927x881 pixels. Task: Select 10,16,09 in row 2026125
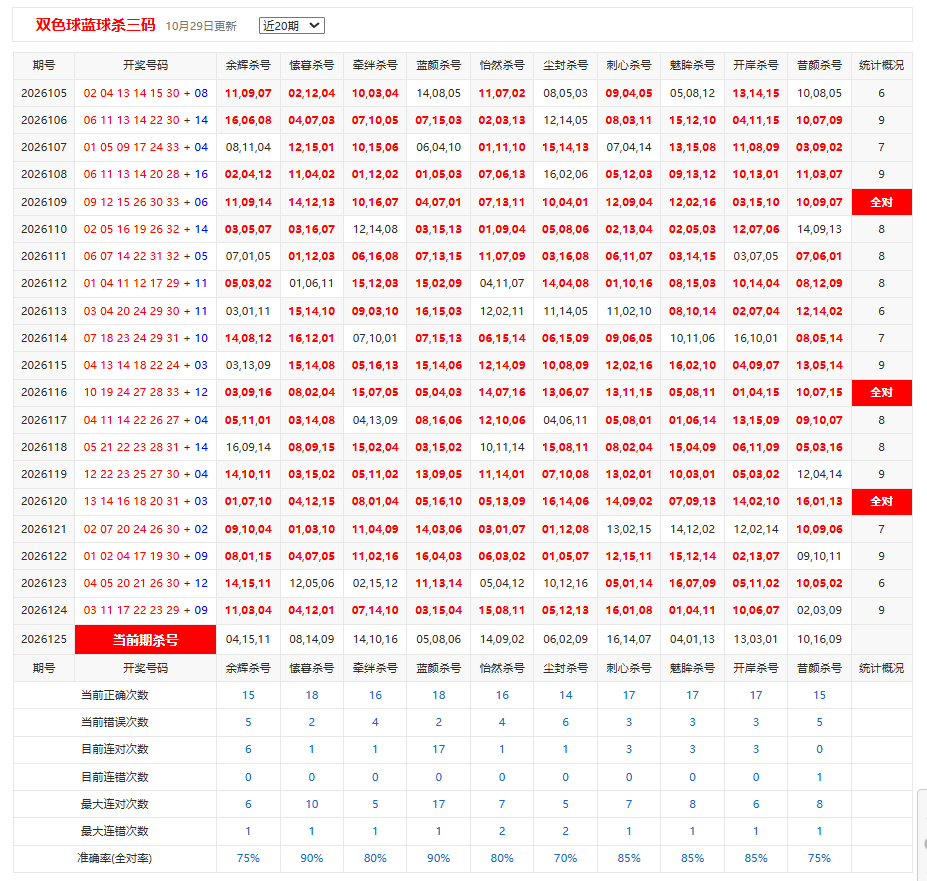tap(819, 639)
